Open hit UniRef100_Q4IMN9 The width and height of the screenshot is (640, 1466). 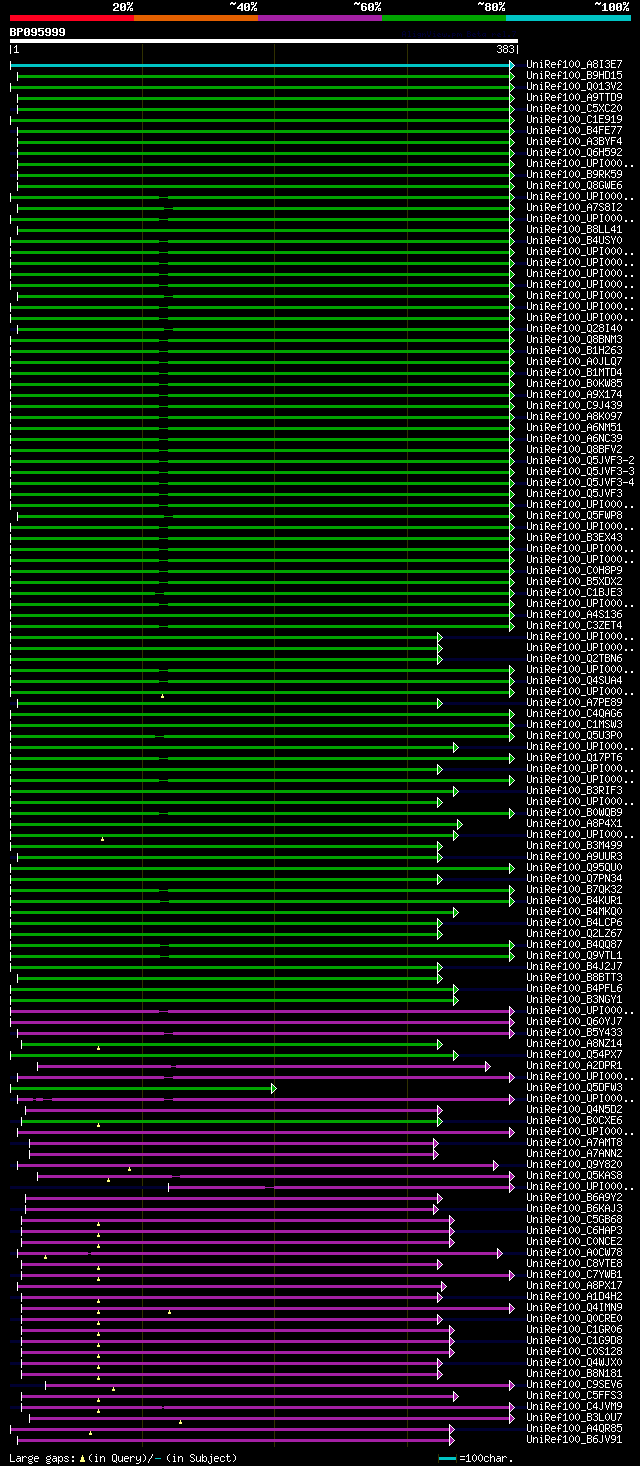pos(574,1307)
